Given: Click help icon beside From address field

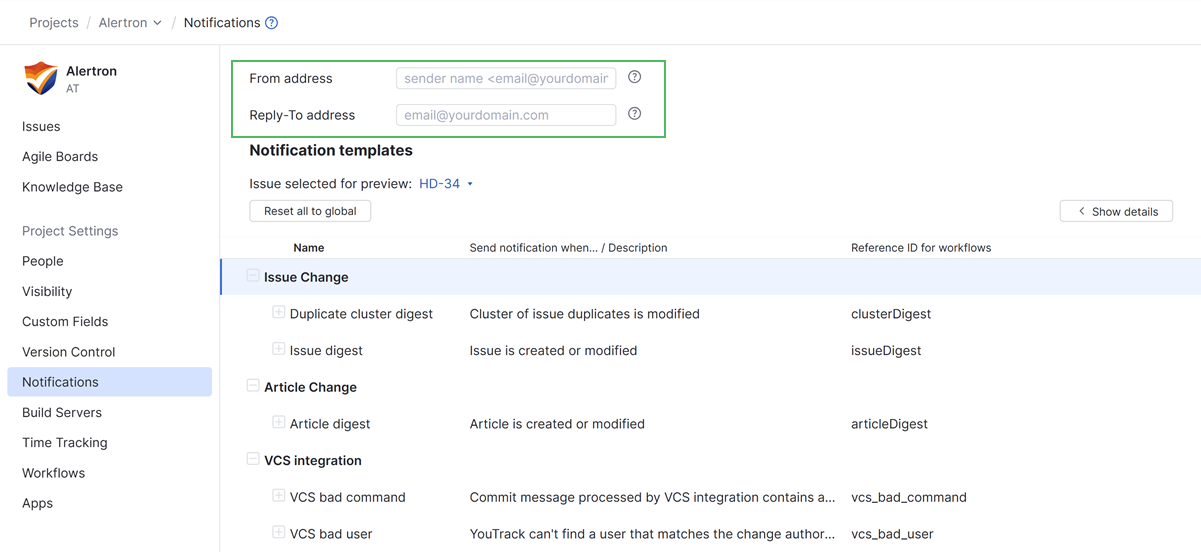Looking at the screenshot, I should coord(634,77).
